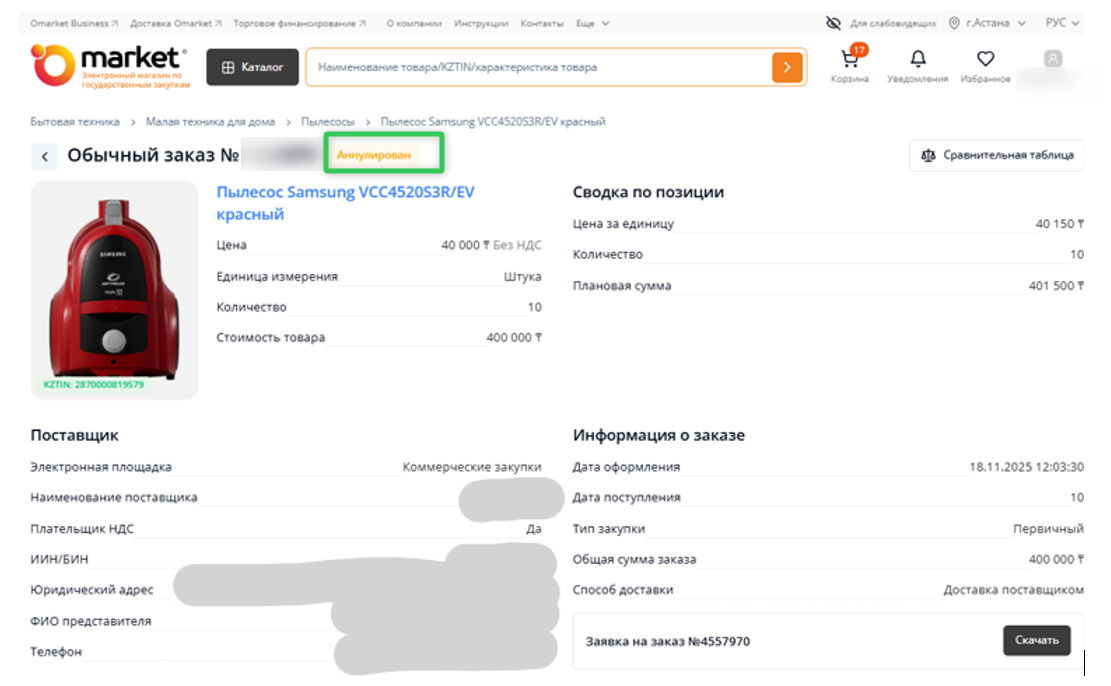Click the orange search arrow button
Viewport: 1111px width, 686px height.
click(x=787, y=67)
